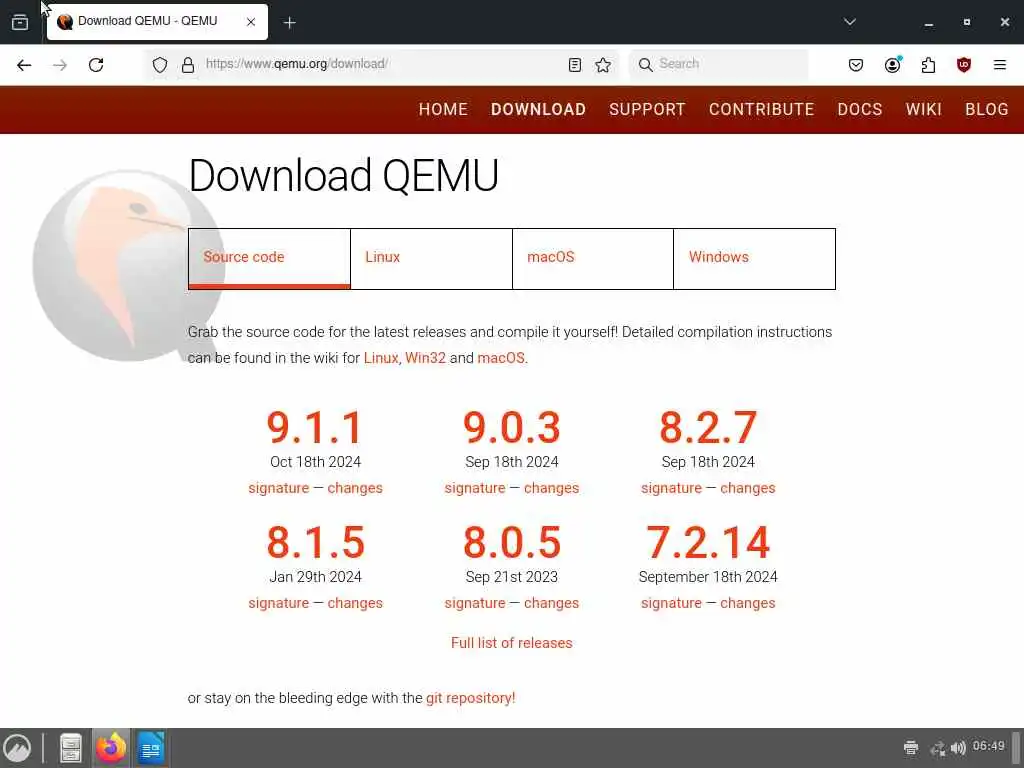1024x768 pixels.
Task: Bookmark this page with the star icon
Action: 603,65
